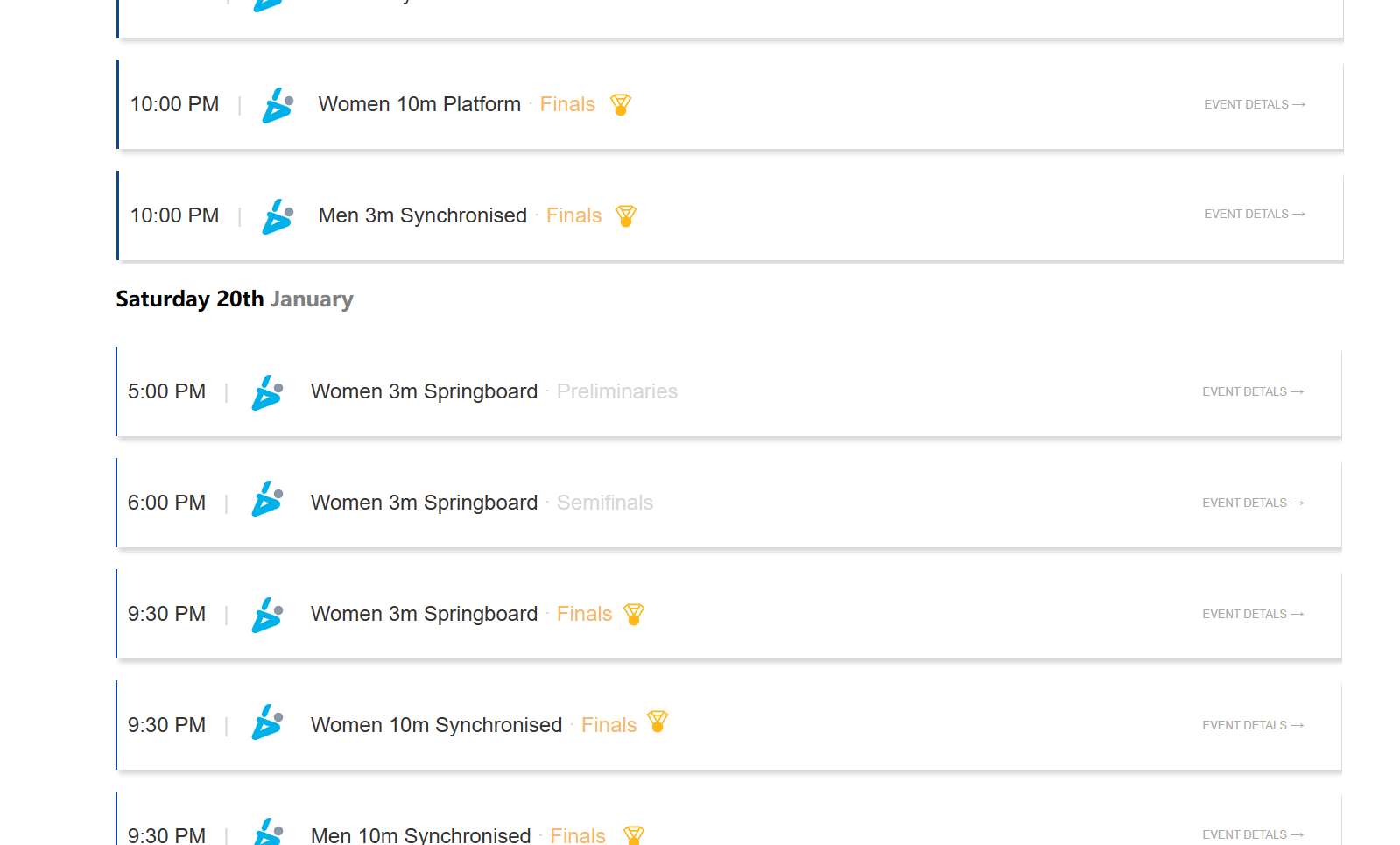Open event details for Men 3m Synchronised Finals

(x=1254, y=214)
